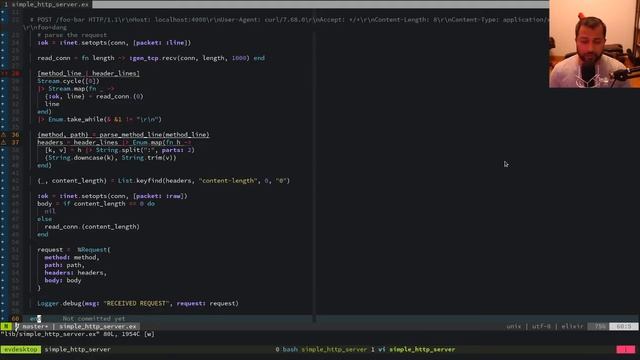Switch to tmux window 0 bash
This screenshot has height=360, width=640.
coord(287,349)
